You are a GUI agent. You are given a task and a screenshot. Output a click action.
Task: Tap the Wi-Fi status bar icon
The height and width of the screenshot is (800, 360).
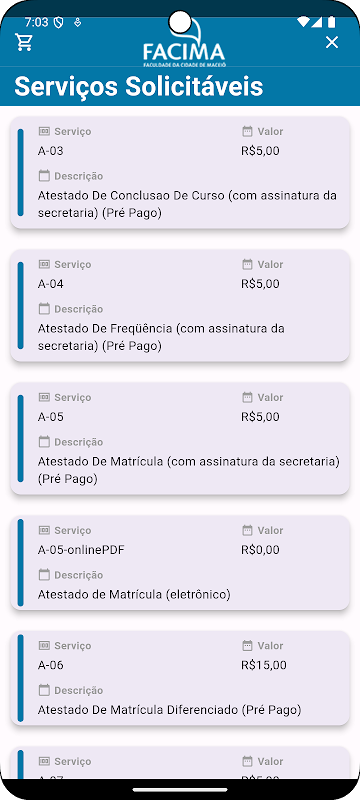coord(303,22)
